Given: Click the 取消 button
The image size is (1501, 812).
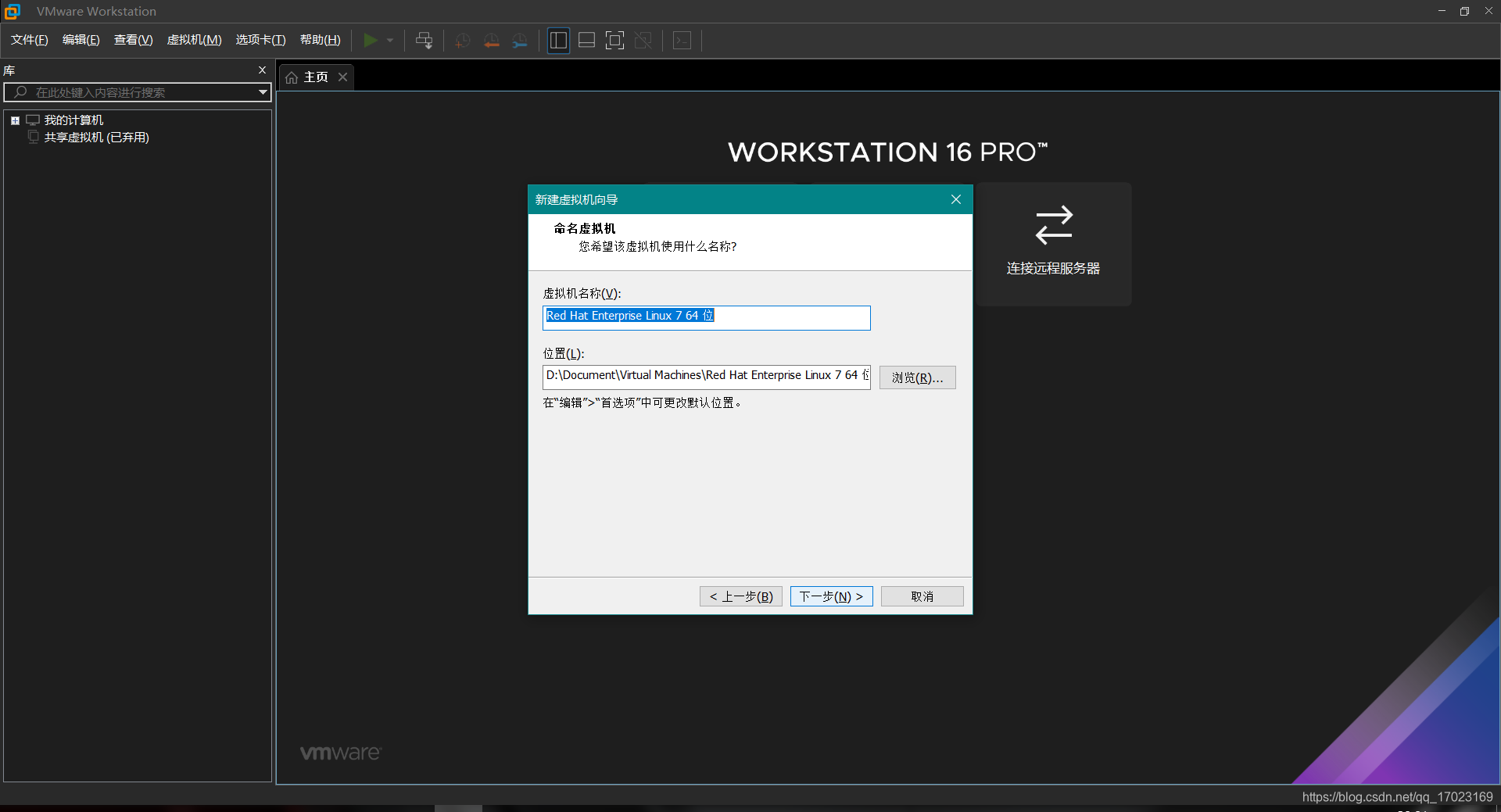Looking at the screenshot, I should point(922,596).
